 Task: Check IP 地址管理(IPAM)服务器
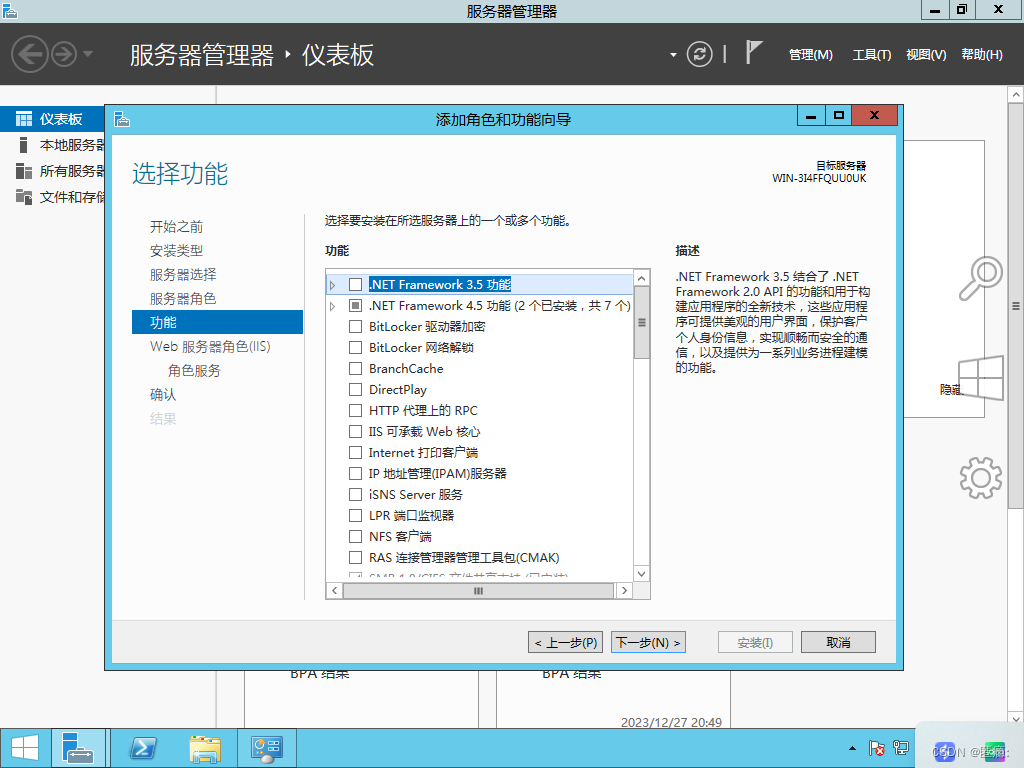coord(355,473)
